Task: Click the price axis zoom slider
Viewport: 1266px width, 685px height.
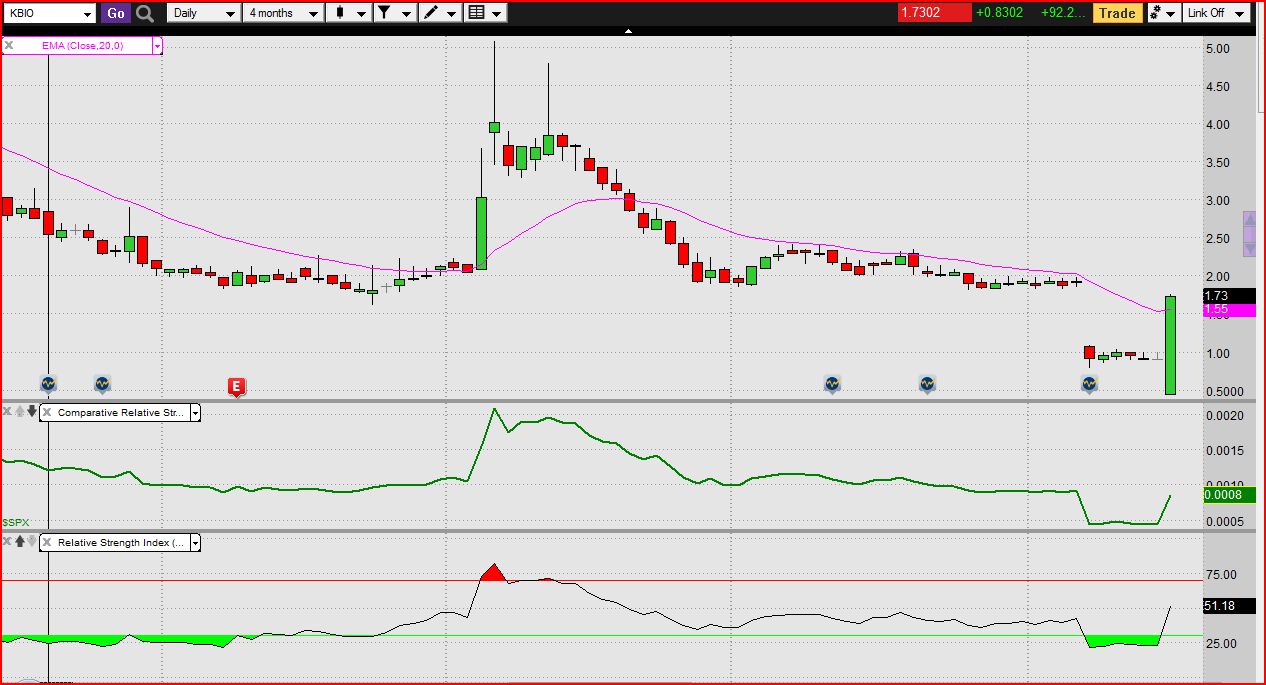Action: [1249, 233]
